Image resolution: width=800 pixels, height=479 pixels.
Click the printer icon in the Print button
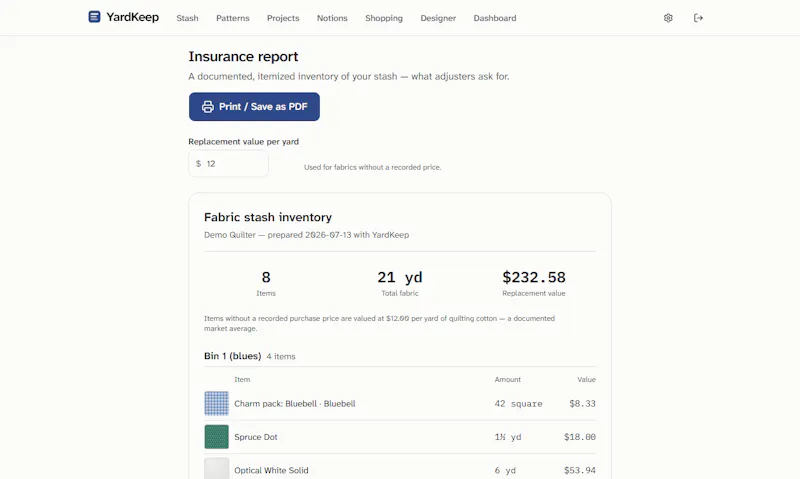coord(208,107)
